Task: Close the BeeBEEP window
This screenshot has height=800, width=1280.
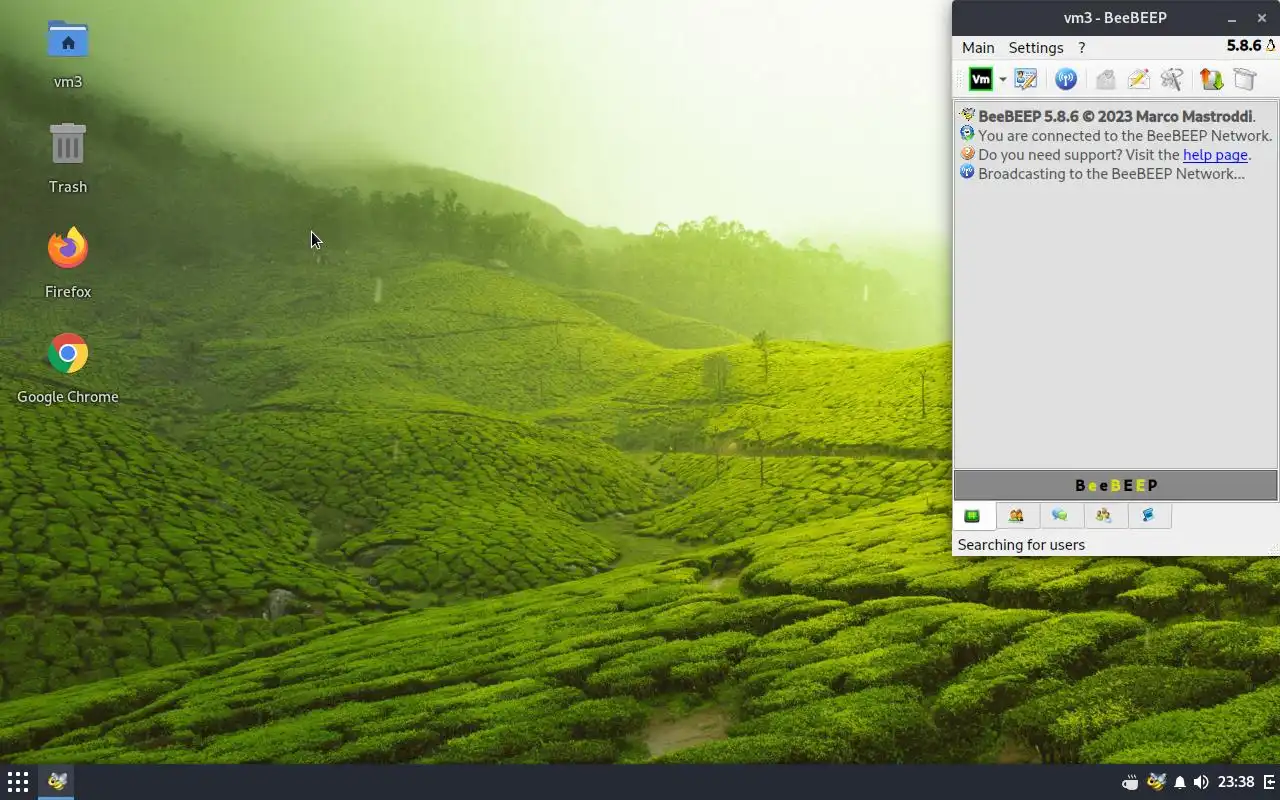Action: pyautogui.click(x=1262, y=18)
